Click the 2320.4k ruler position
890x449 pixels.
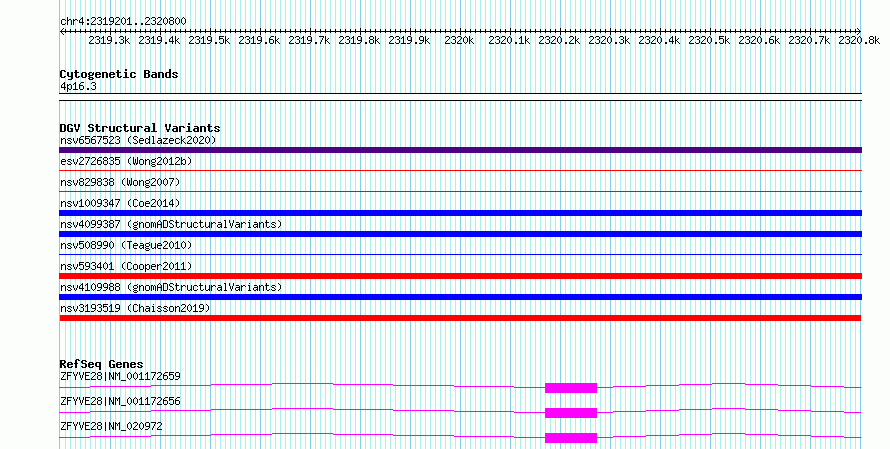(659, 40)
